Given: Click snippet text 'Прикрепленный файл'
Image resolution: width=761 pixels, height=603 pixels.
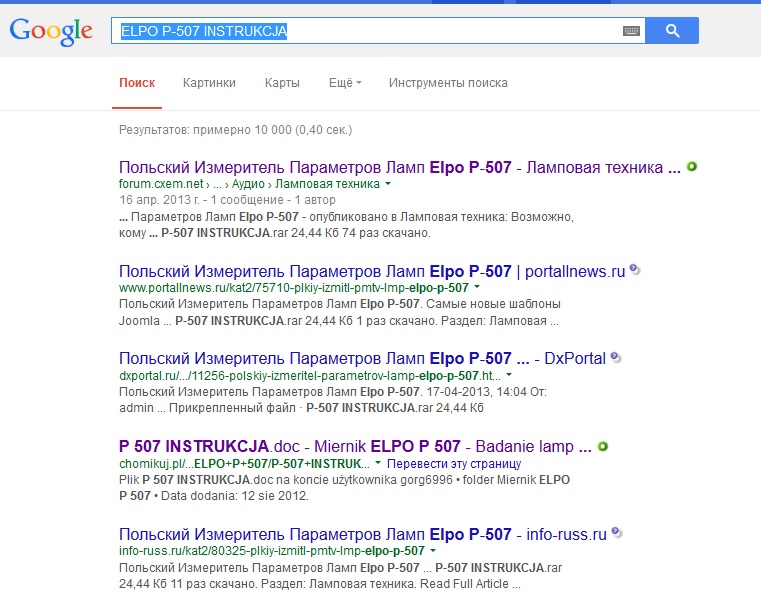Looking at the screenshot, I should click(232, 408).
